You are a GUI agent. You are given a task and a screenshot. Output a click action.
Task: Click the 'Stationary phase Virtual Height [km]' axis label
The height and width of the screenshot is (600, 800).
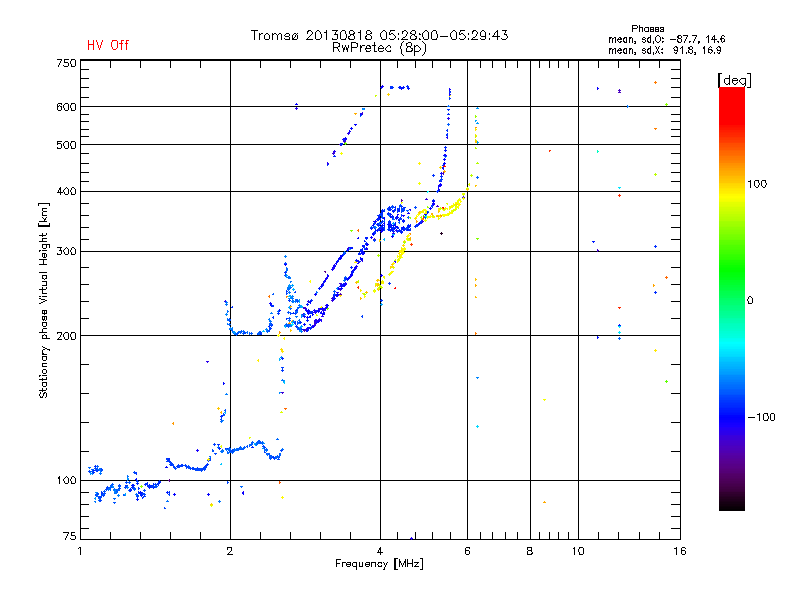(44, 300)
